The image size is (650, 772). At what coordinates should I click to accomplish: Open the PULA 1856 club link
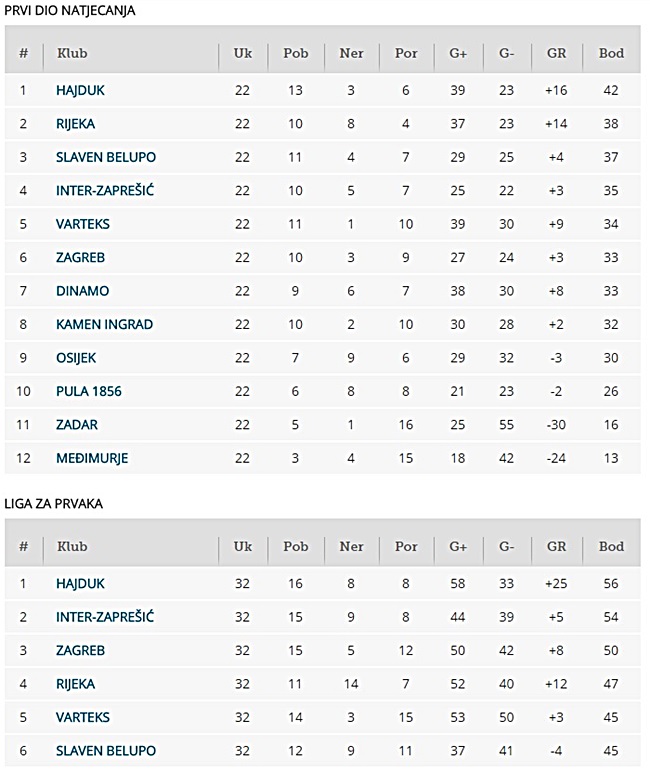[x=89, y=391]
